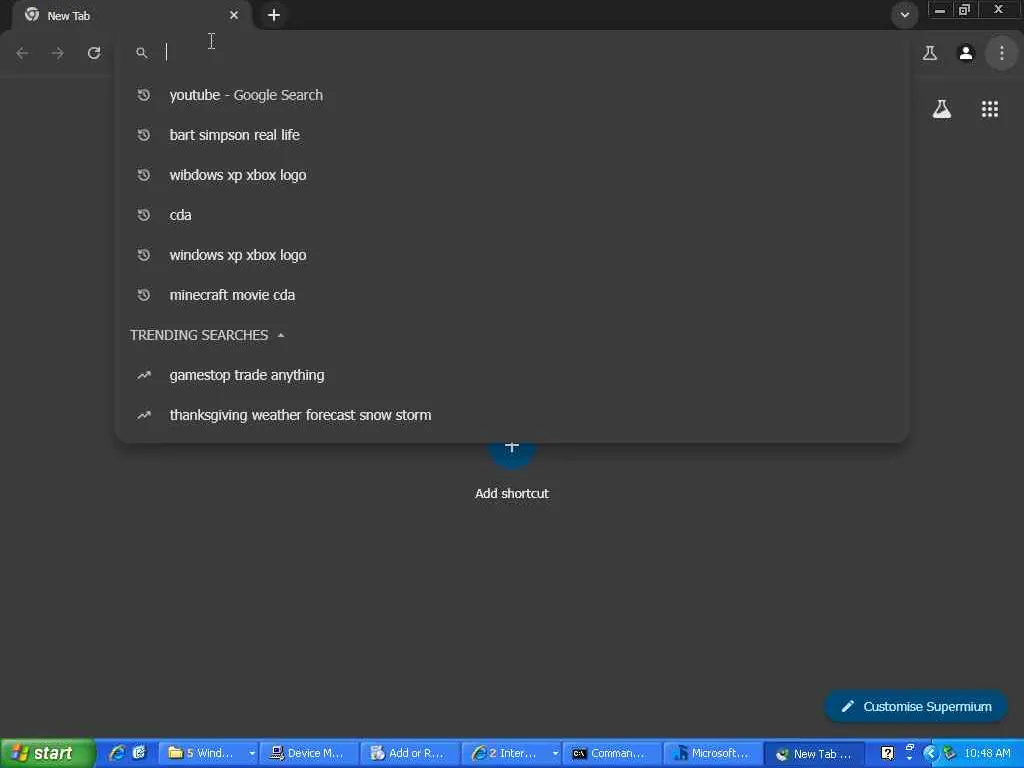
Task: Click the history icon beside "bart simpson real life"
Action: (x=144, y=135)
